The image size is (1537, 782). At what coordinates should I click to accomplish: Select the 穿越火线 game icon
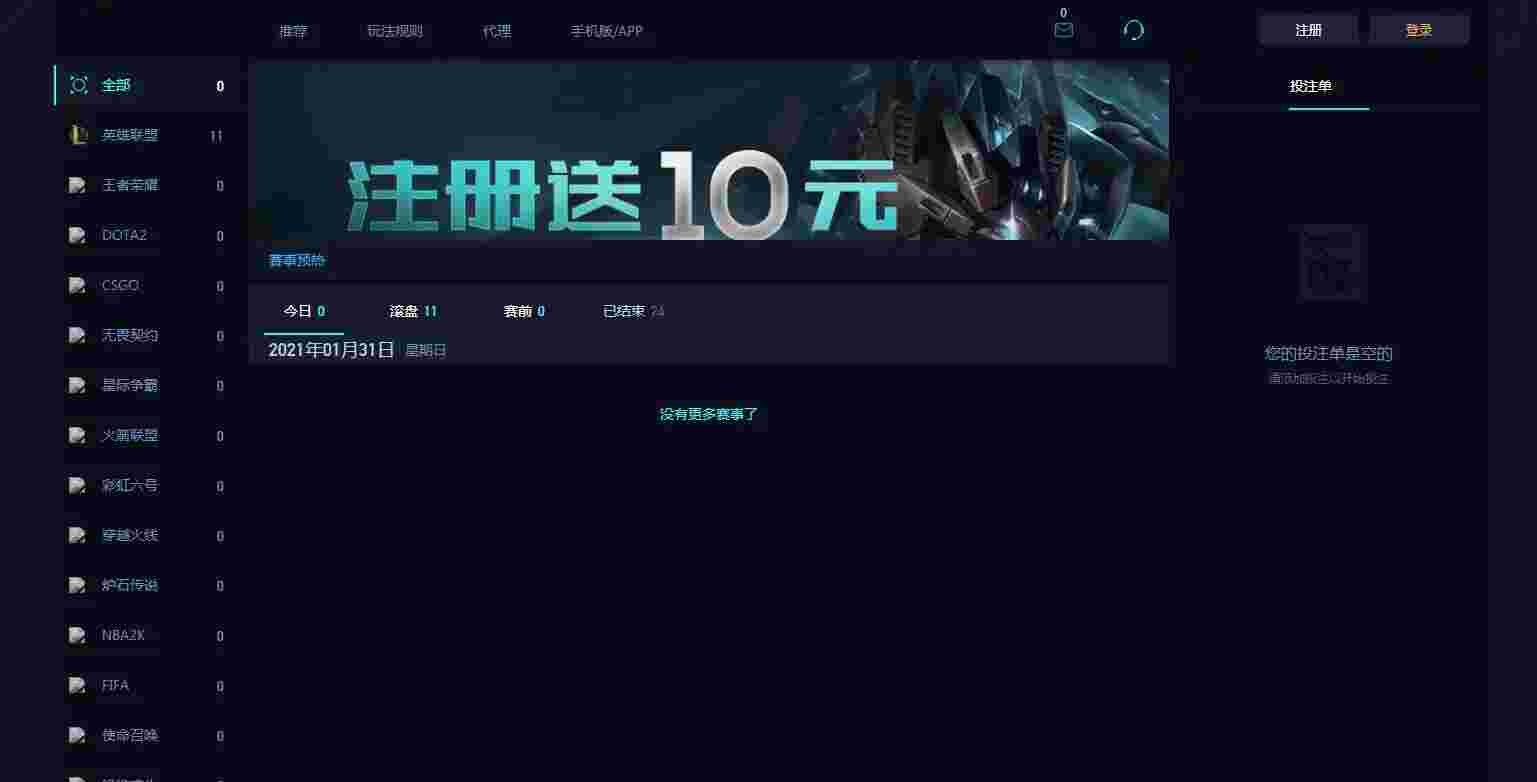tap(77, 535)
